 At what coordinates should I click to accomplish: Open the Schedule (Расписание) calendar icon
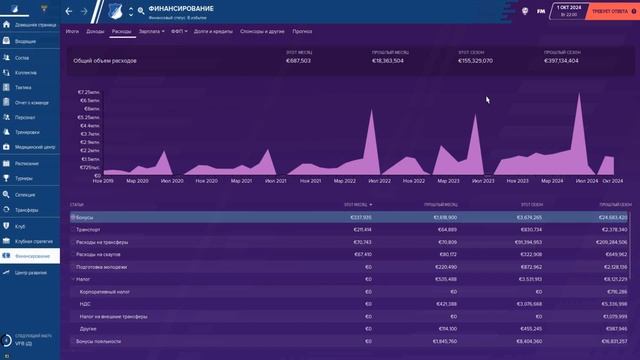tap(6, 164)
